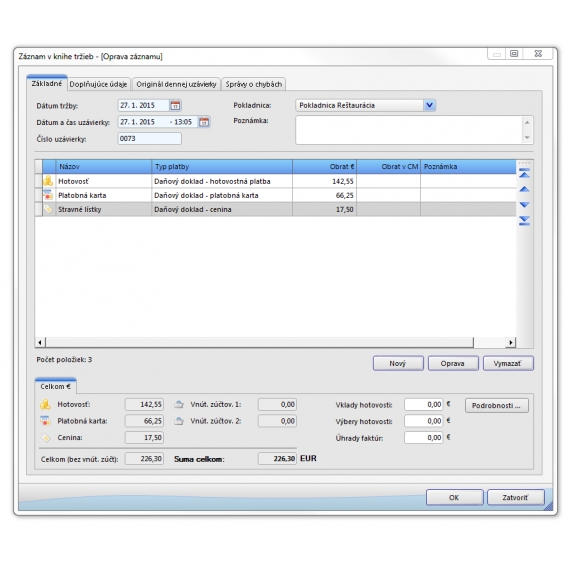The height and width of the screenshot is (568, 568).
Task: Switch to Doplňujúce údaje tab
Action: click(98, 84)
